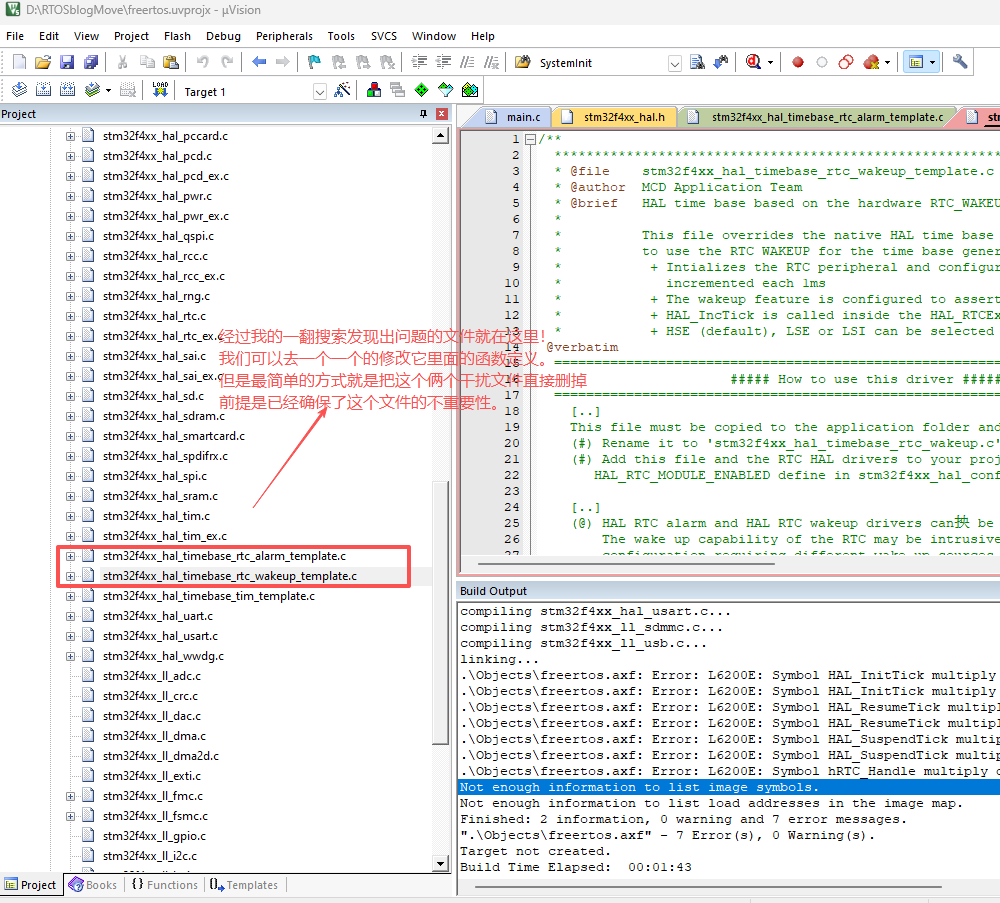Switch to the Functions panel tab
This screenshot has height=903, width=1000.
coord(164,885)
